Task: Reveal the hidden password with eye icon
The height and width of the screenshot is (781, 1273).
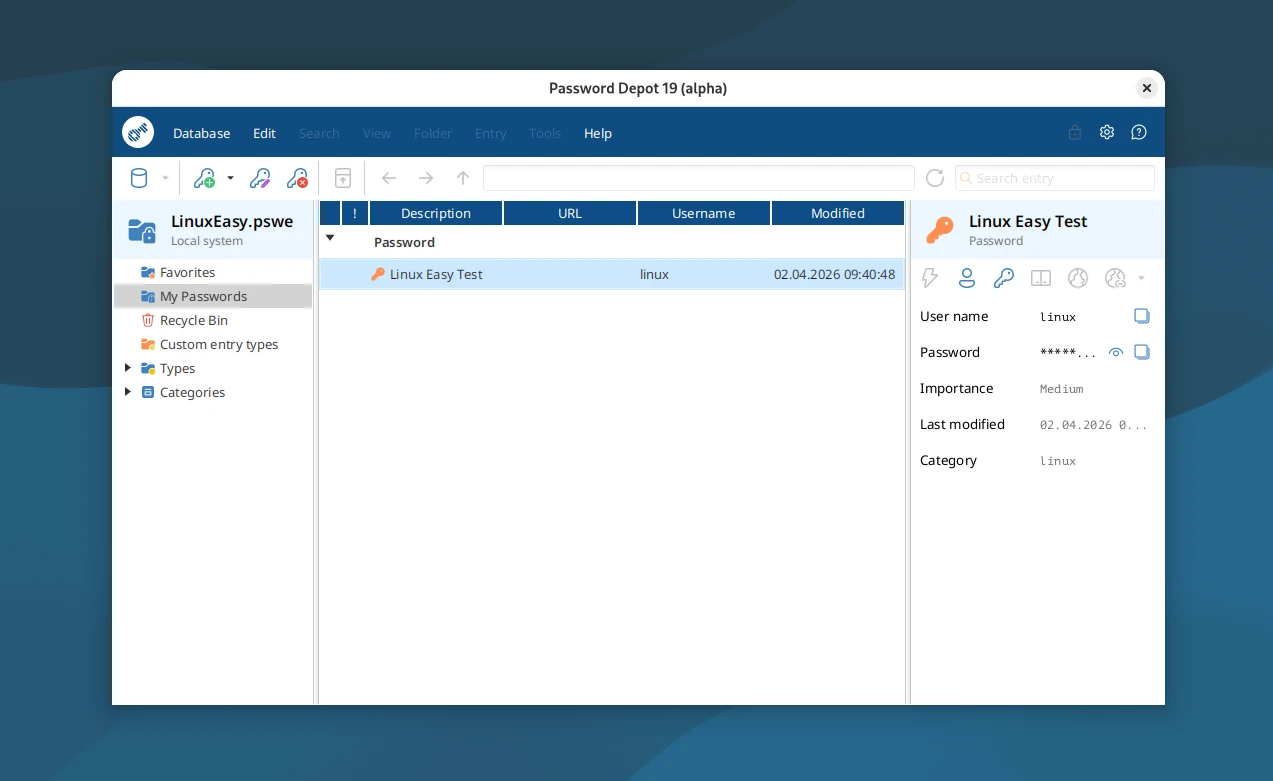Action: coord(1116,352)
